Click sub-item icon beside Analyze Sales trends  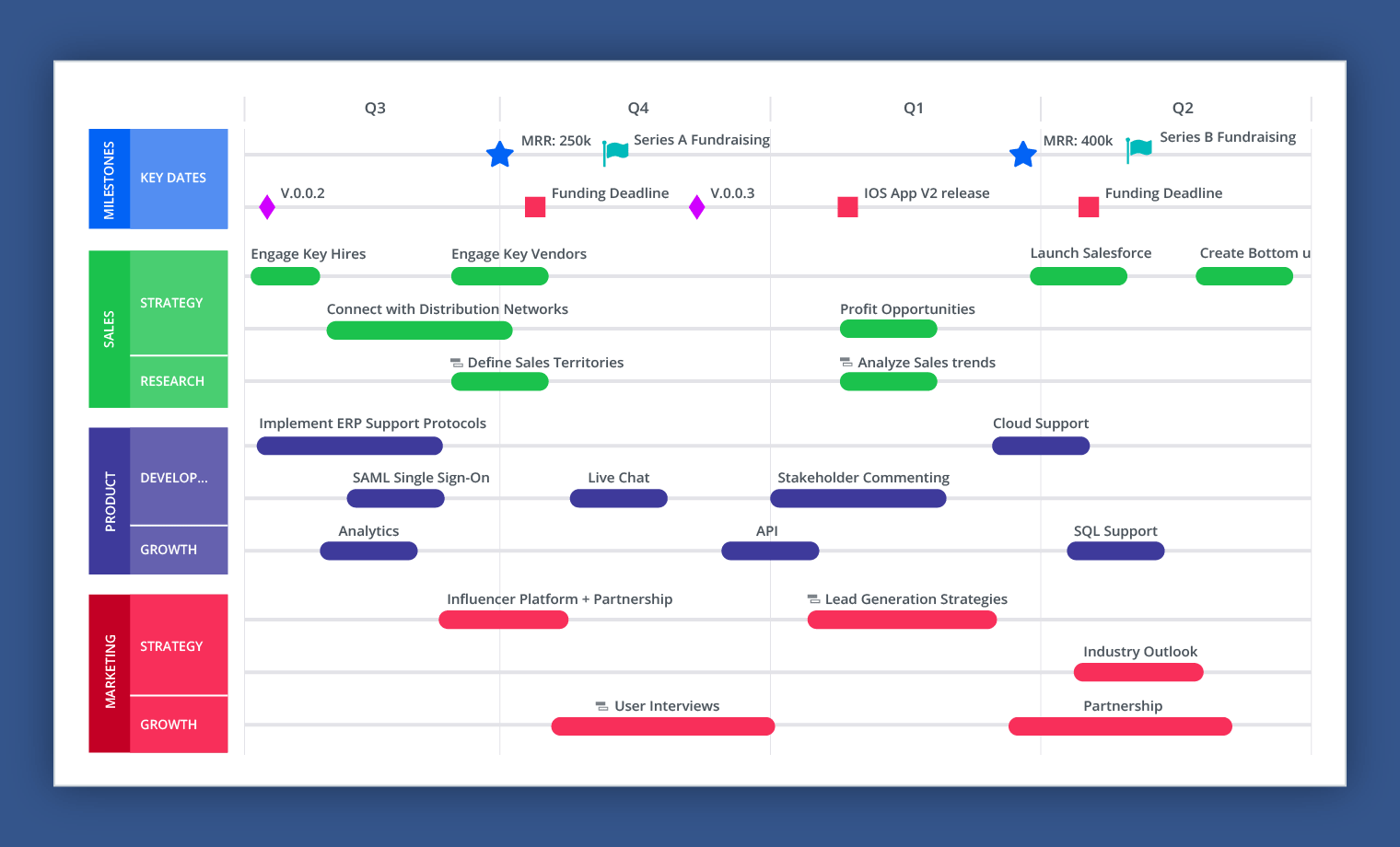[x=846, y=363]
